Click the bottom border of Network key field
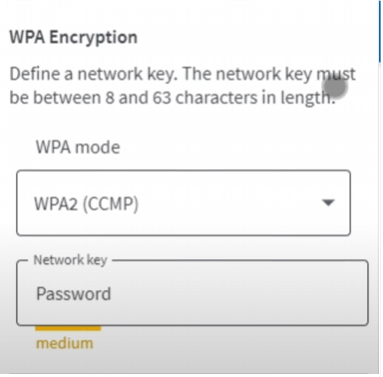Screen dimensions: 383x377 pos(192,325)
